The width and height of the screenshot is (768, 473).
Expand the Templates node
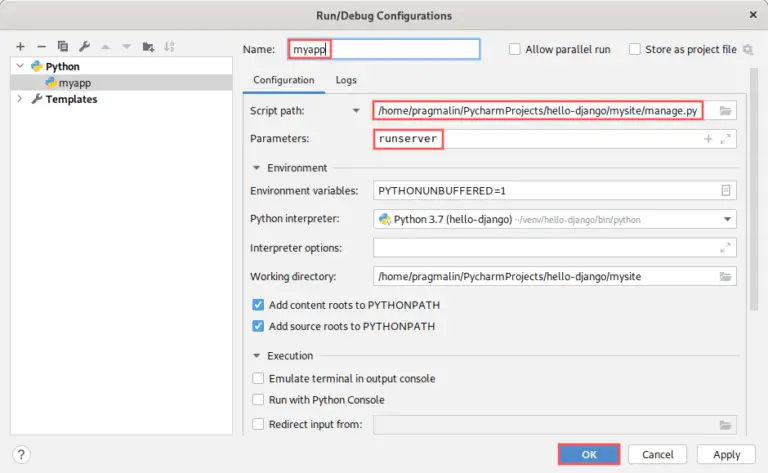click(x=20, y=98)
